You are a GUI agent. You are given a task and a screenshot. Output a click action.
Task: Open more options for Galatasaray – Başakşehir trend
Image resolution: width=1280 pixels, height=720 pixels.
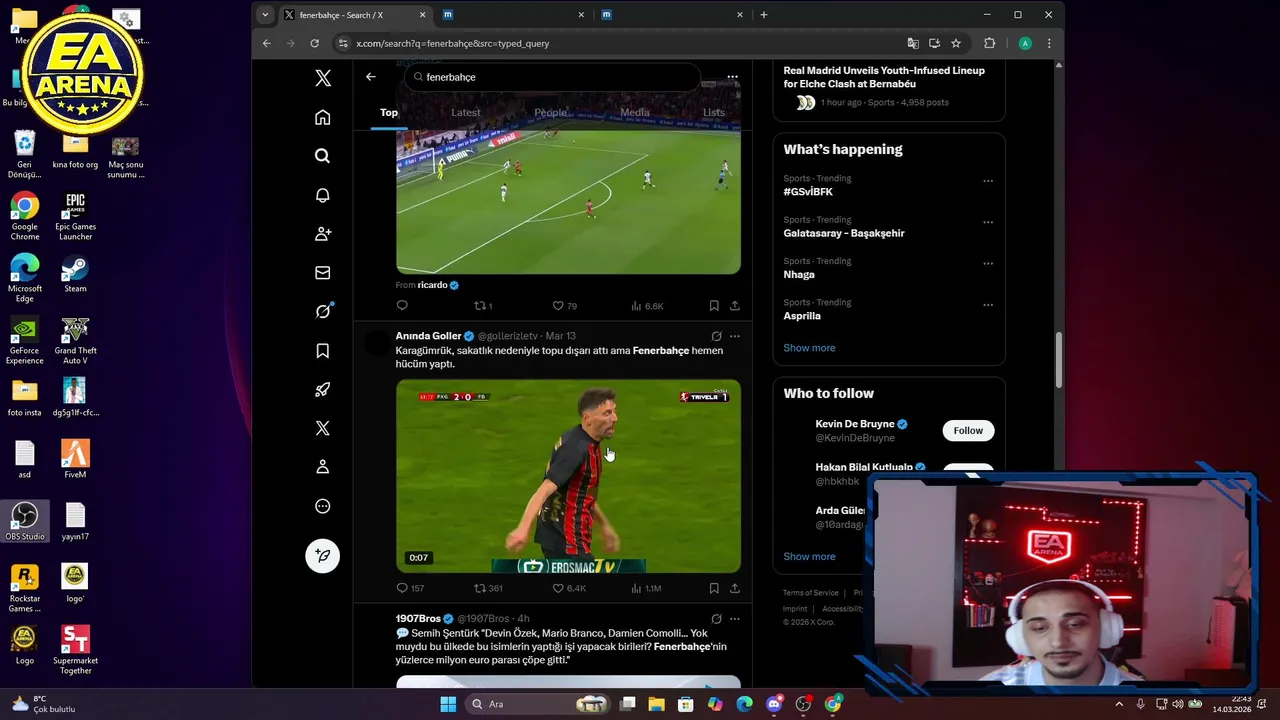[988, 222]
